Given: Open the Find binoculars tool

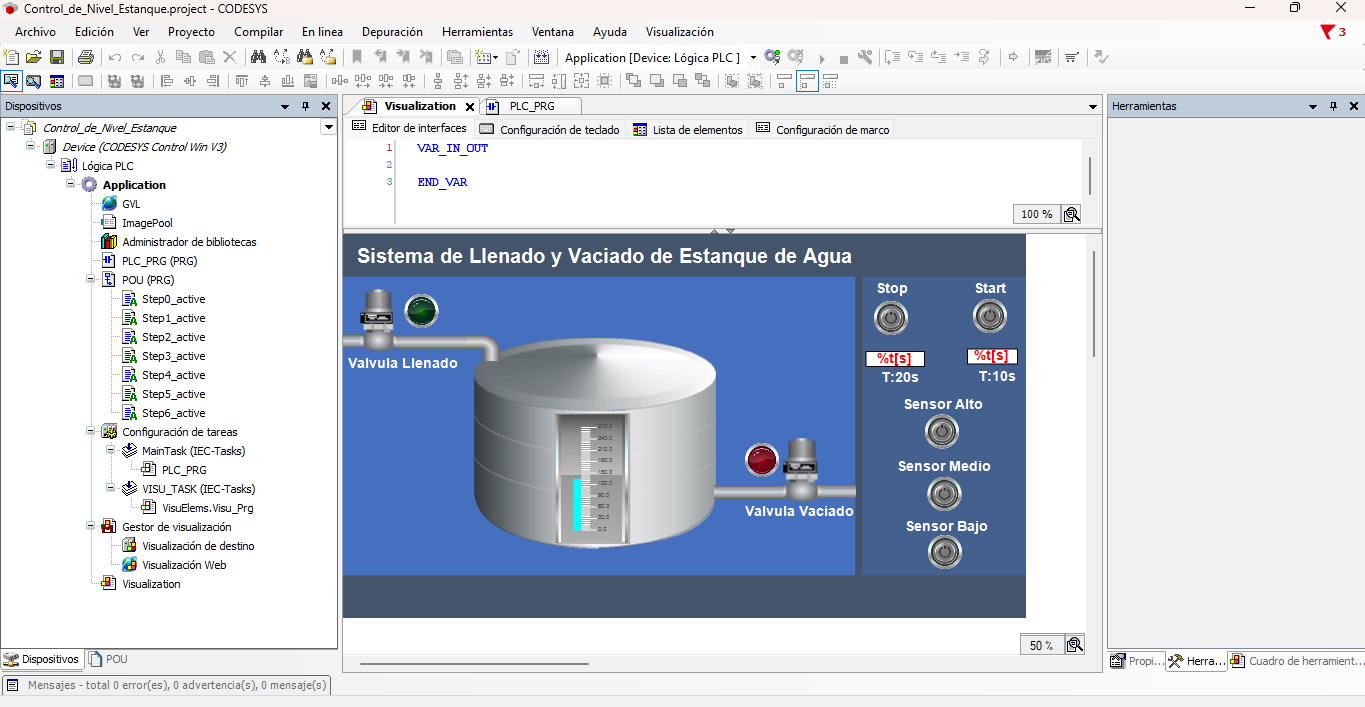Looking at the screenshot, I should 258,58.
